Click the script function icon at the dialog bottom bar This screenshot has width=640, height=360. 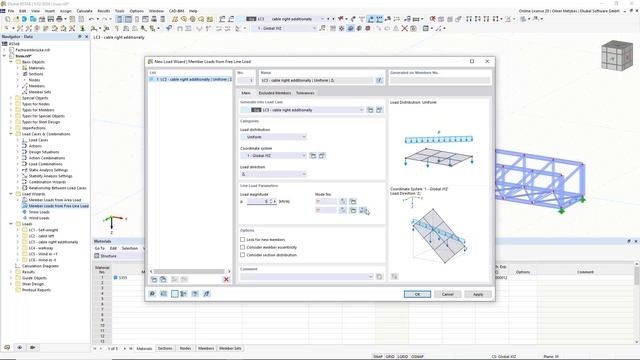pos(207,294)
